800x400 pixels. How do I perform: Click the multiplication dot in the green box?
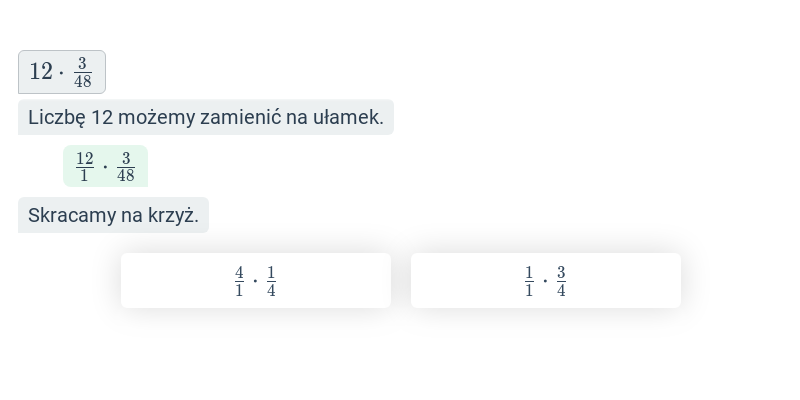pos(105,167)
